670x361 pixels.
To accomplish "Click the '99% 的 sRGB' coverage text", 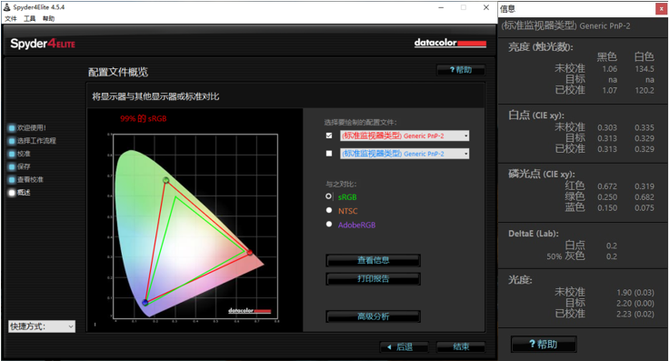I will [144, 119].
